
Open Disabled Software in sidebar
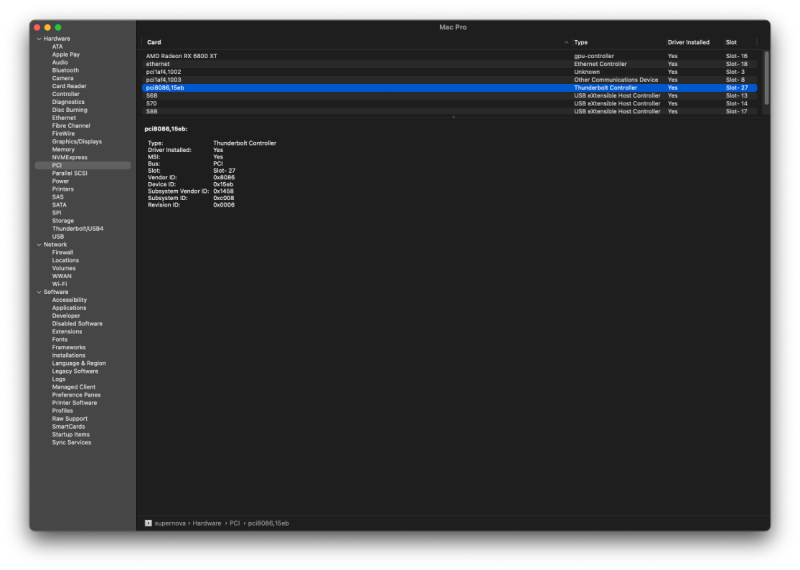coord(77,324)
